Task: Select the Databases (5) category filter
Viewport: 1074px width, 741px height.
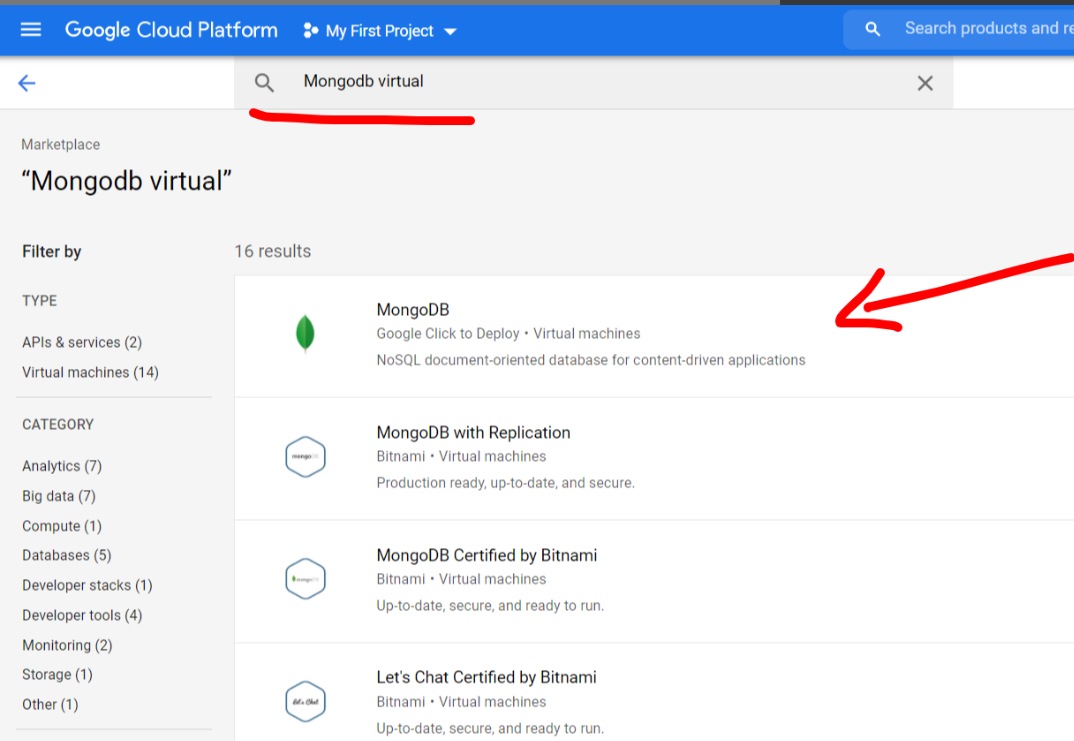Action: coord(66,555)
